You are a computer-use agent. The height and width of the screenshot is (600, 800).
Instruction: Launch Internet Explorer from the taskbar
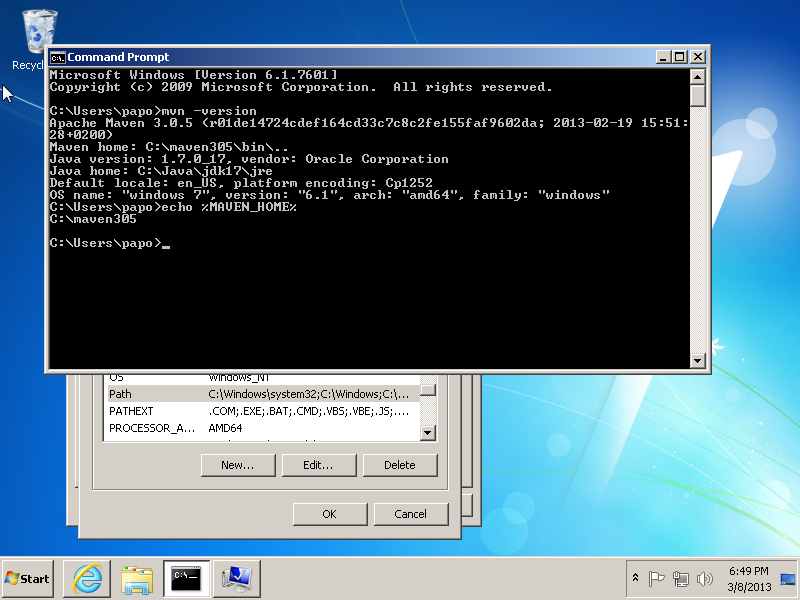[x=87, y=579]
